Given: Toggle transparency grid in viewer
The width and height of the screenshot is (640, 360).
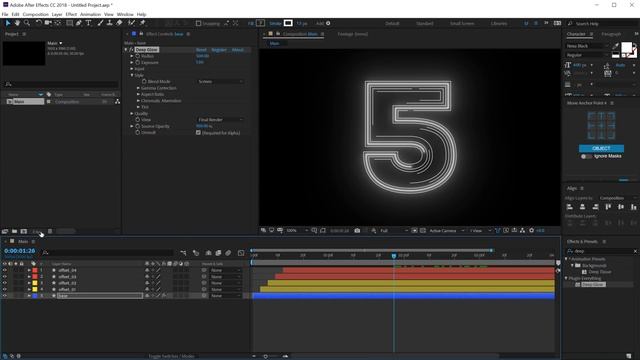Looking at the screenshot, I should pyautogui.click(x=422, y=231).
